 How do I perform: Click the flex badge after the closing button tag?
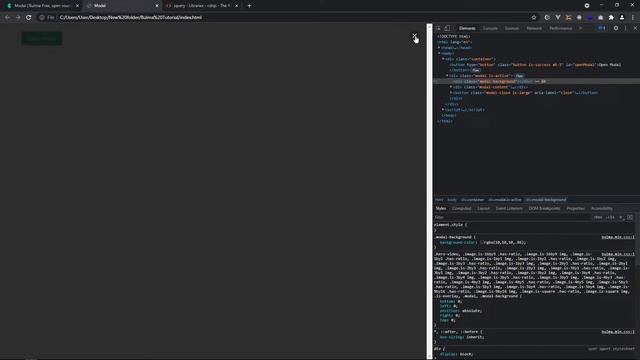476,70
